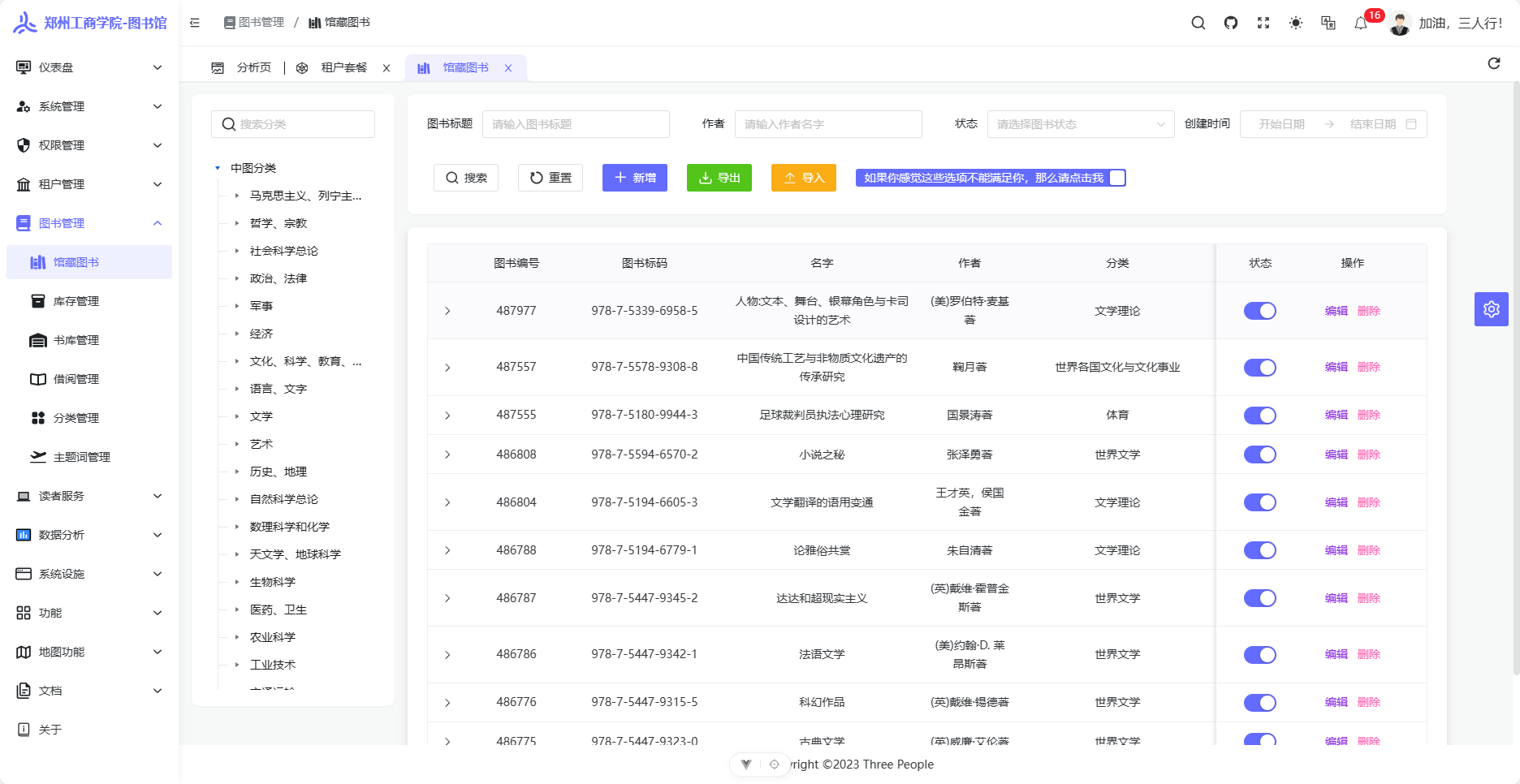Disable status toggle for book 487557
This screenshot has width=1520, height=784.
1260,368
